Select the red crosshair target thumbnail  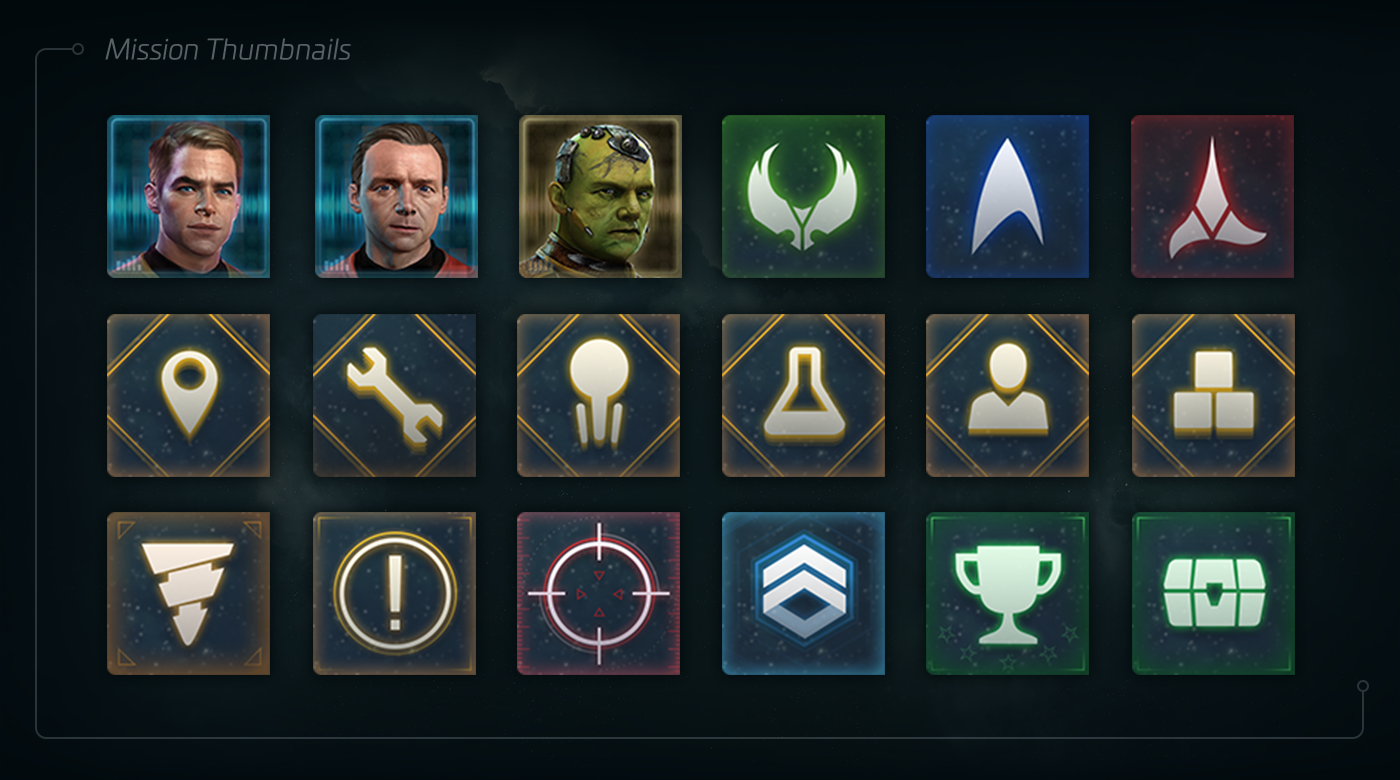[599, 594]
